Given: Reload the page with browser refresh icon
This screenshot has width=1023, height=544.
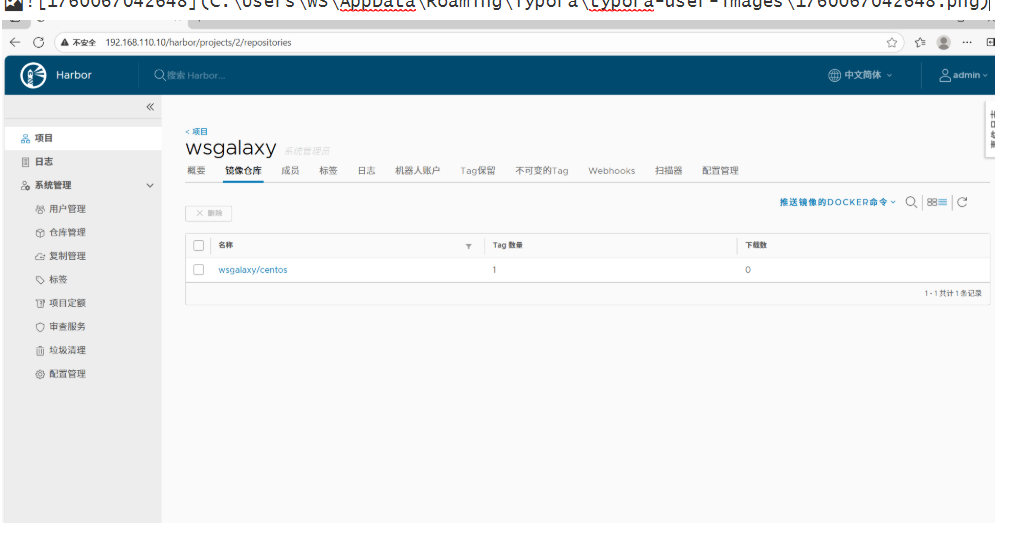Looking at the screenshot, I should tap(38, 42).
